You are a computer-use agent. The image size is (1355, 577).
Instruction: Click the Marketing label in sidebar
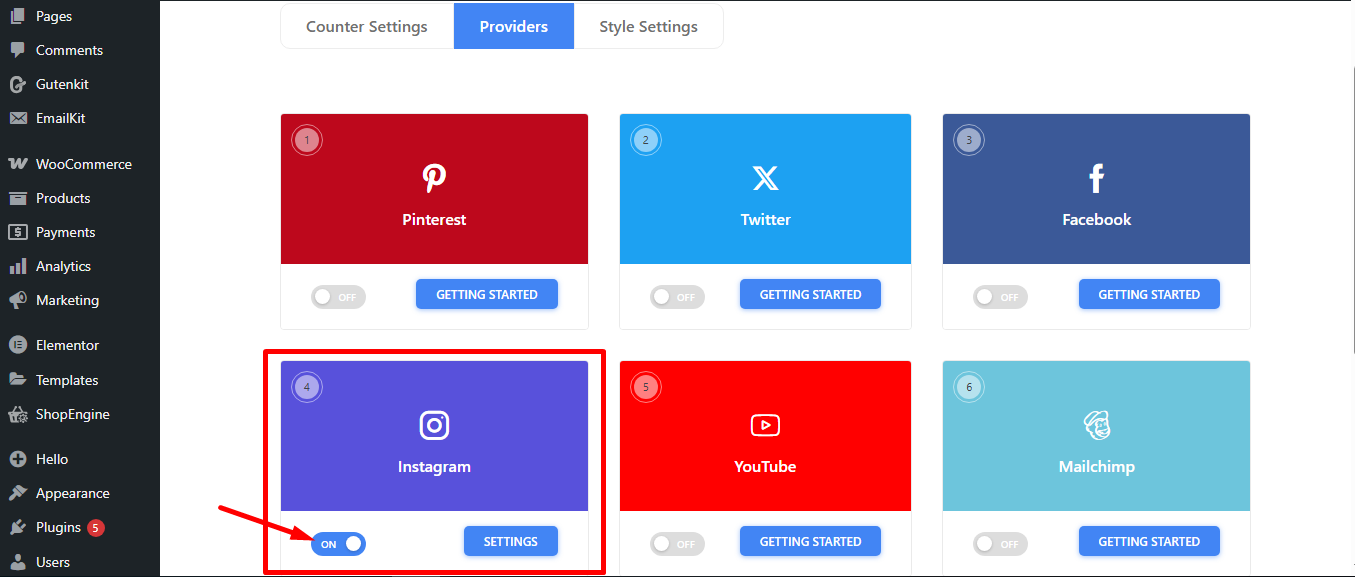(67, 300)
